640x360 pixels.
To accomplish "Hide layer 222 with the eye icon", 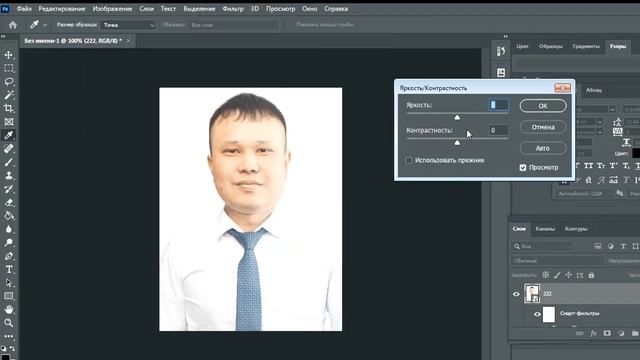I will (516, 294).
